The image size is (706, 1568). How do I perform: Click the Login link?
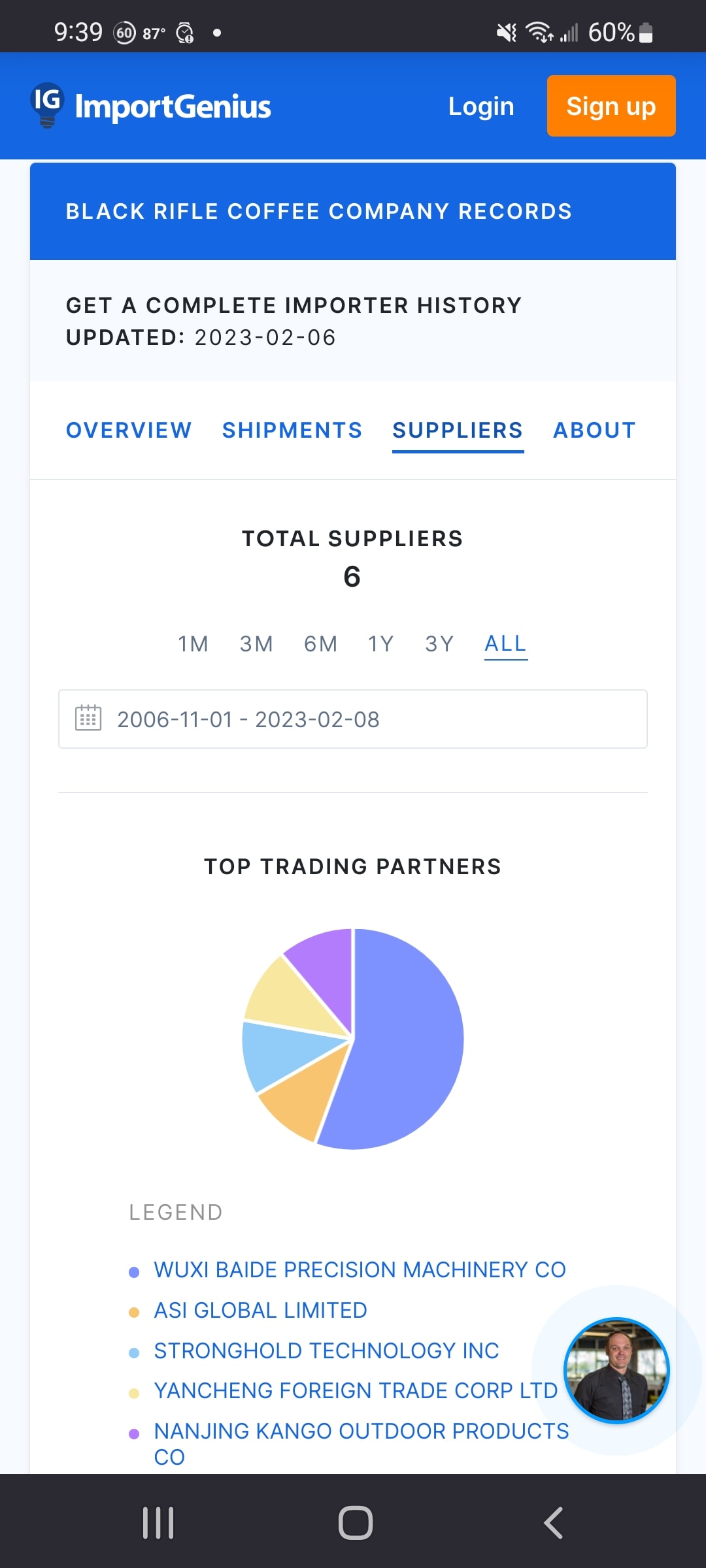(x=481, y=106)
